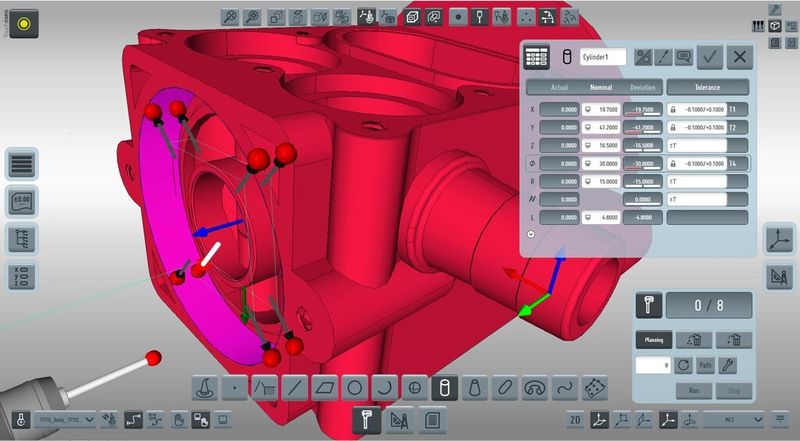Select the Line feature tool
Viewport: 800px width, 441px height.
pyautogui.click(x=294, y=388)
